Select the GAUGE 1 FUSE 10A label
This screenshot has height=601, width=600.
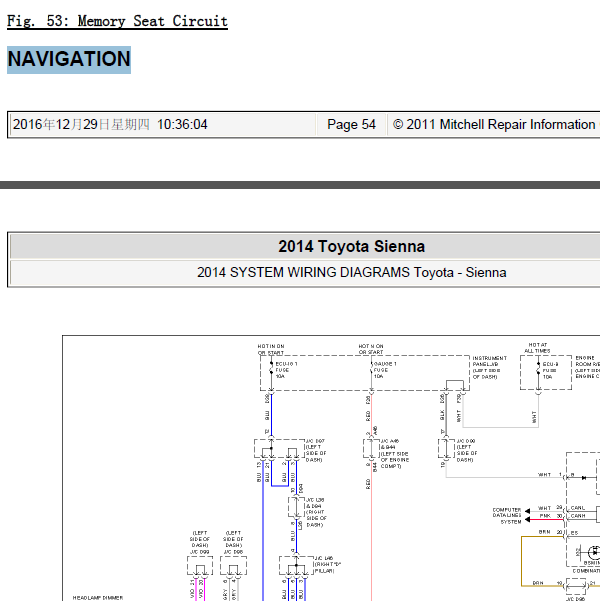tap(385, 370)
